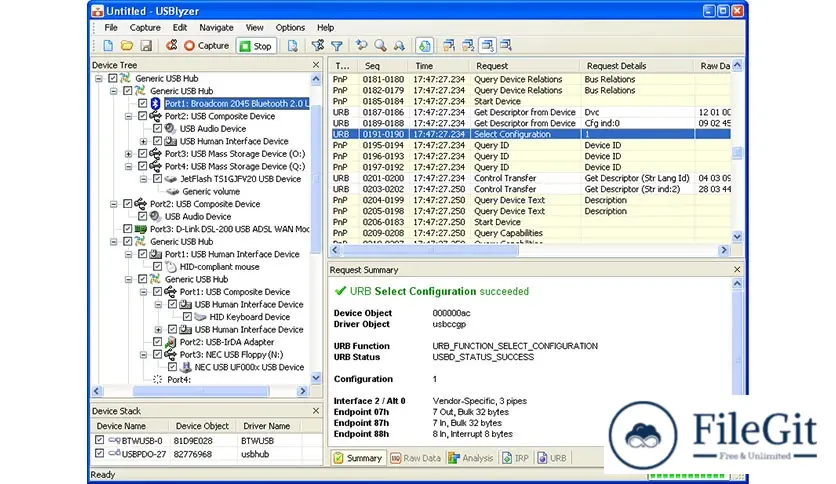Uncheck Port1 Broadcom 2045 Bluetooth checkbox

pyautogui.click(x=142, y=103)
